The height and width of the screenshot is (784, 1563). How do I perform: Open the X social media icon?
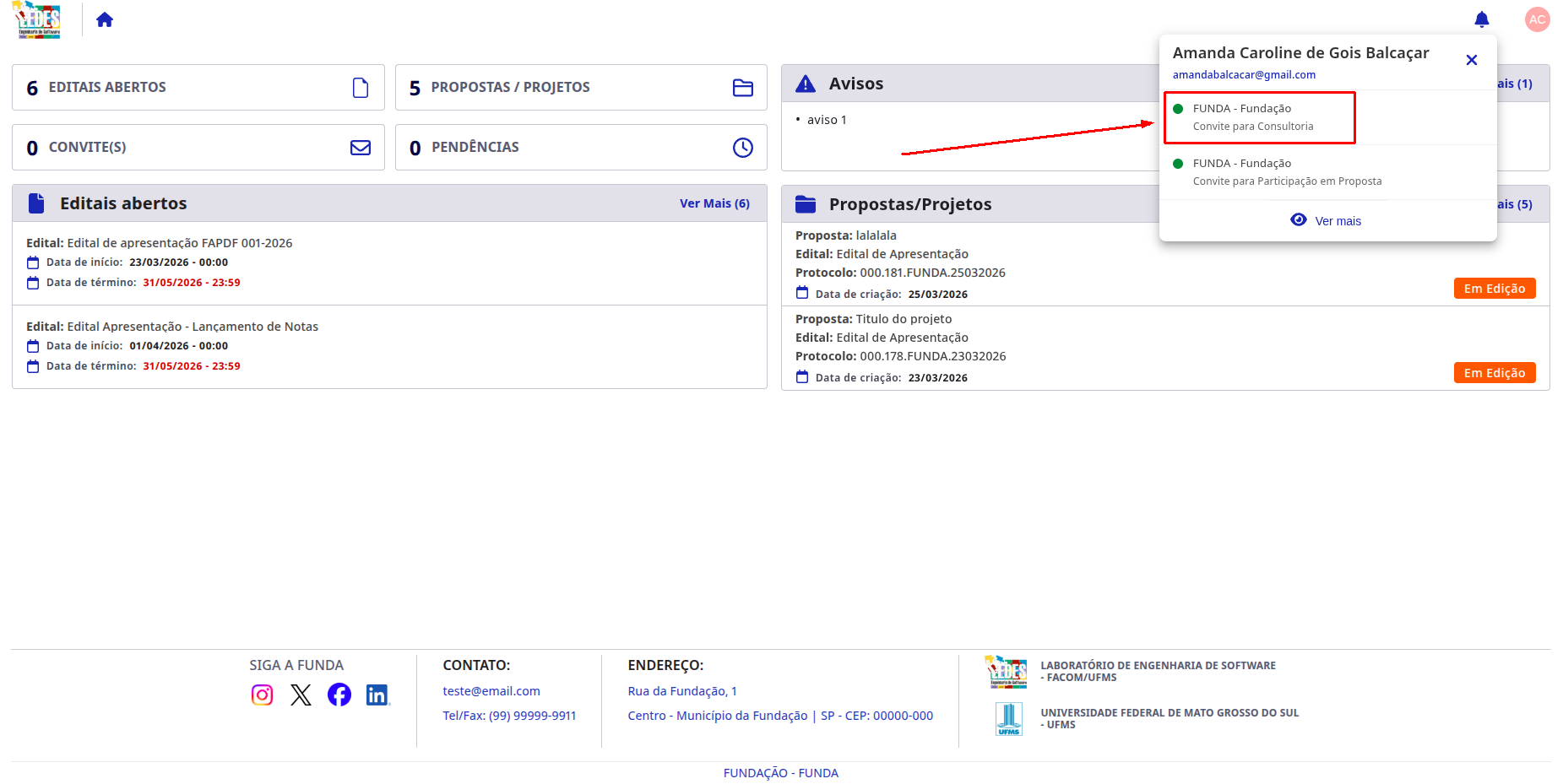pyautogui.click(x=301, y=695)
